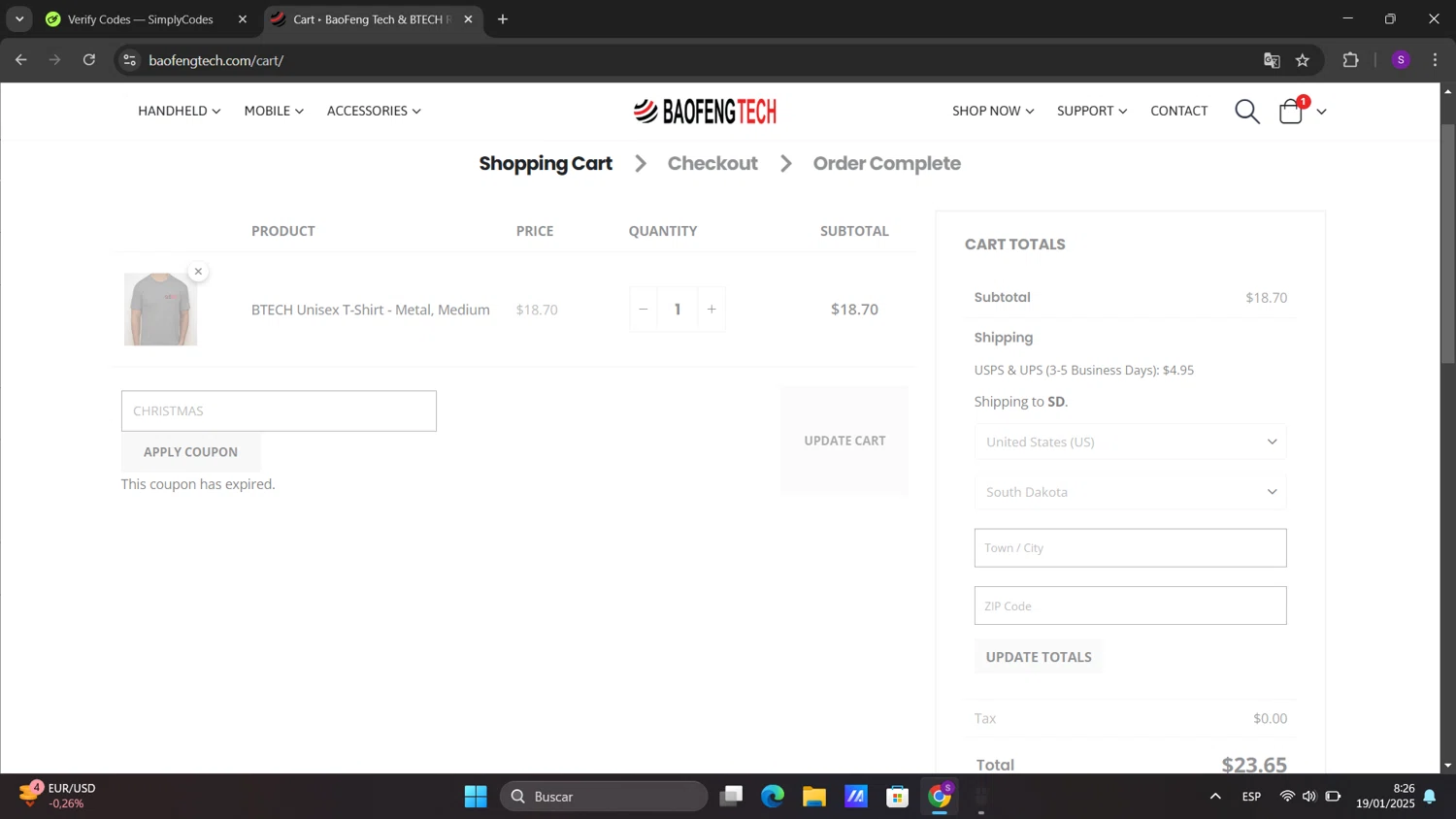Screen dimensions: 1456x819
Task: Open the Chrome profile avatar
Action: (x=1401, y=60)
